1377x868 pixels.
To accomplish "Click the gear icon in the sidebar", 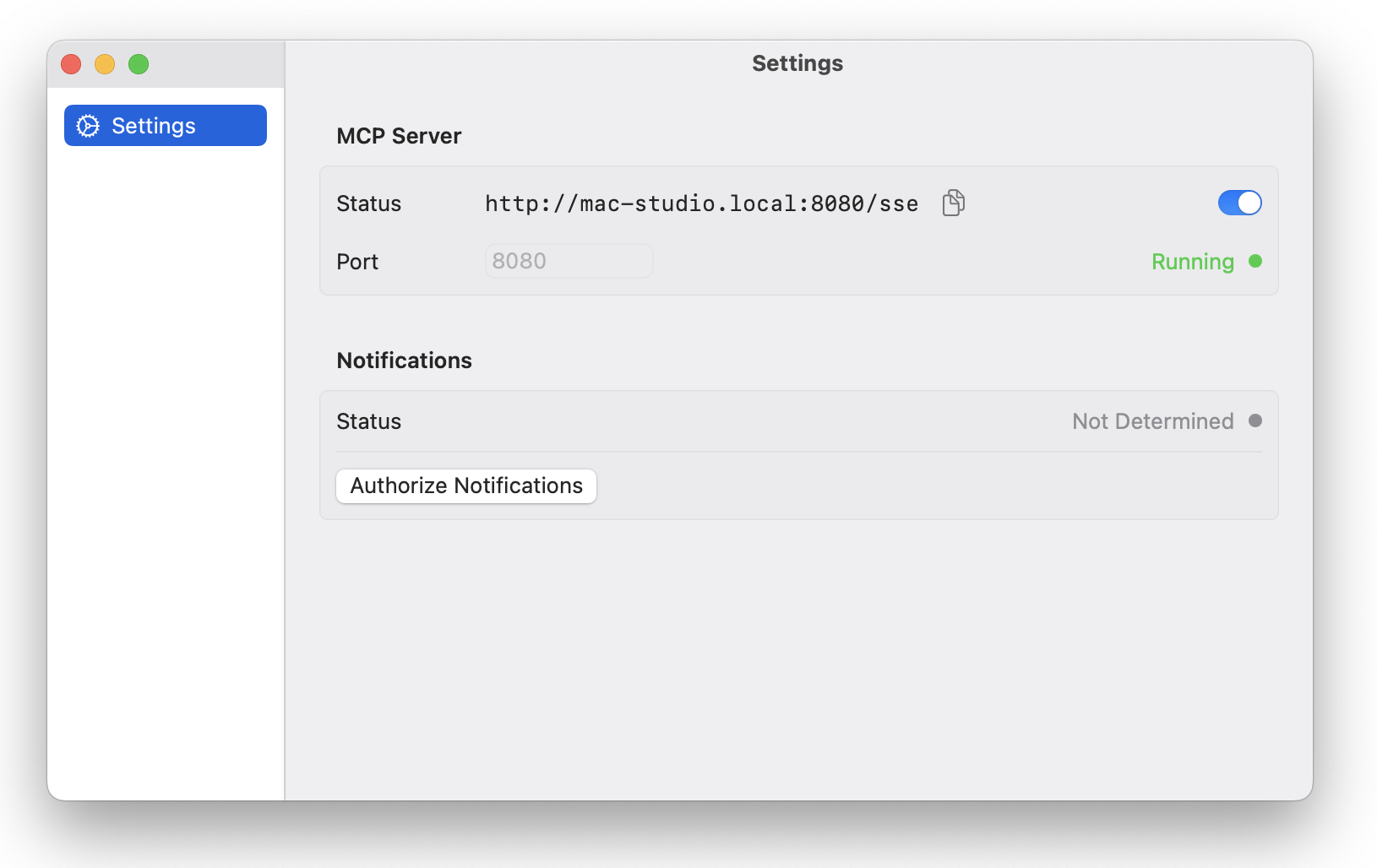I will (x=88, y=126).
